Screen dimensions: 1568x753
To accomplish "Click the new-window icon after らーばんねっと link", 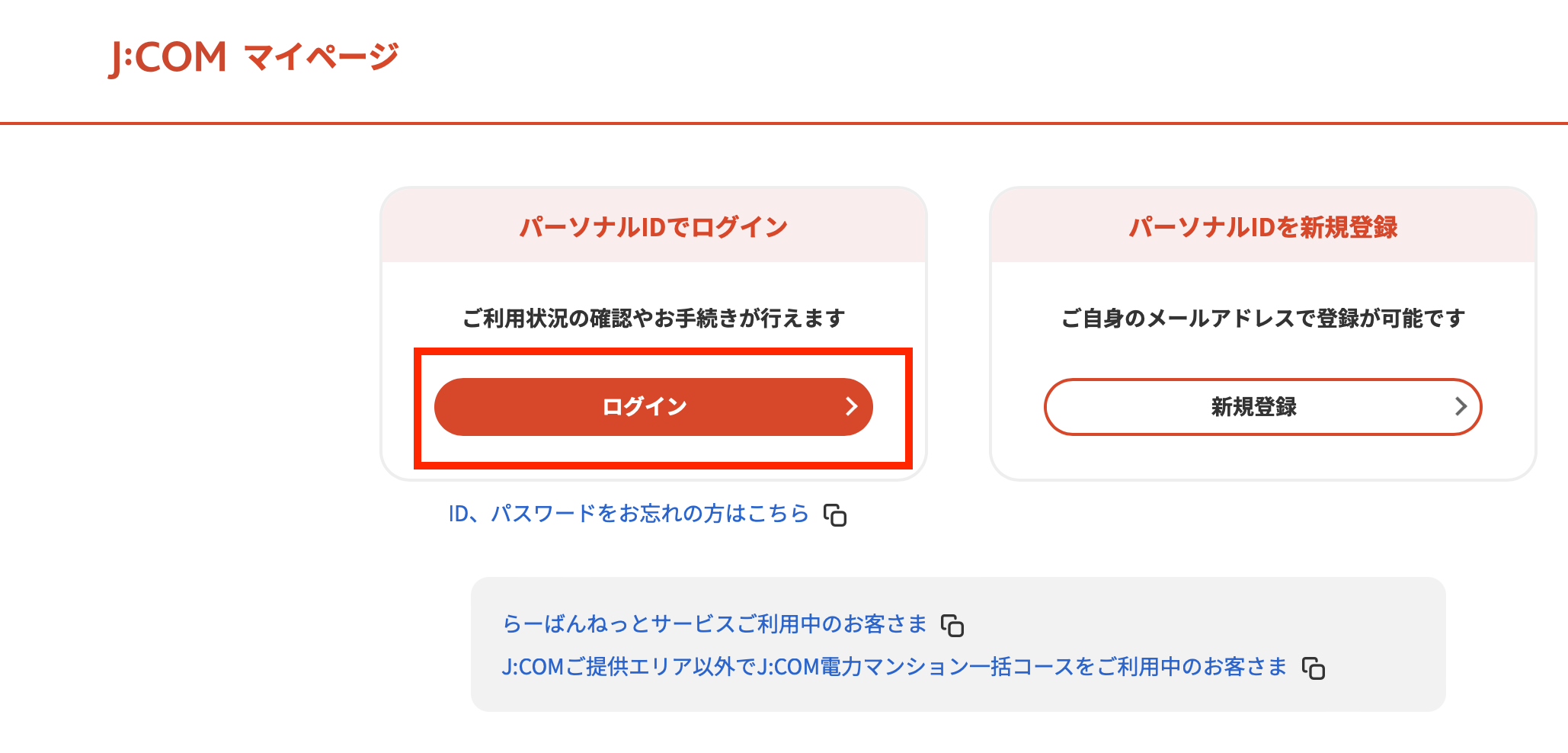I will pyautogui.click(x=952, y=626).
